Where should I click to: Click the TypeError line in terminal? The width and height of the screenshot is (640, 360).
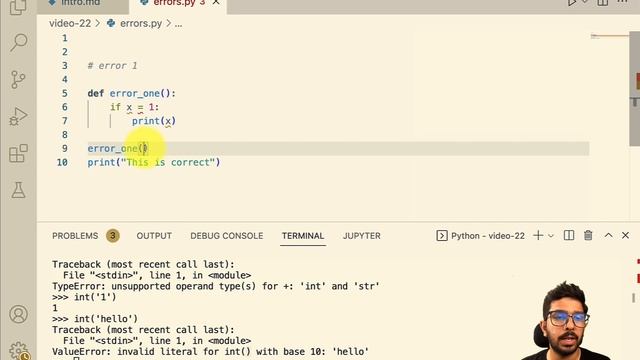pyautogui.click(x=216, y=286)
